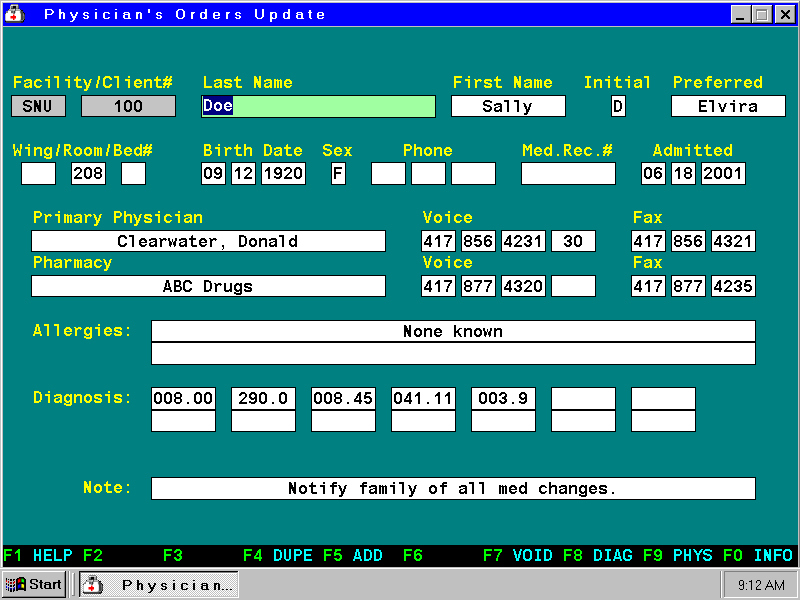Click the admitted day field 18

pyautogui.click(x=683, y=173)
